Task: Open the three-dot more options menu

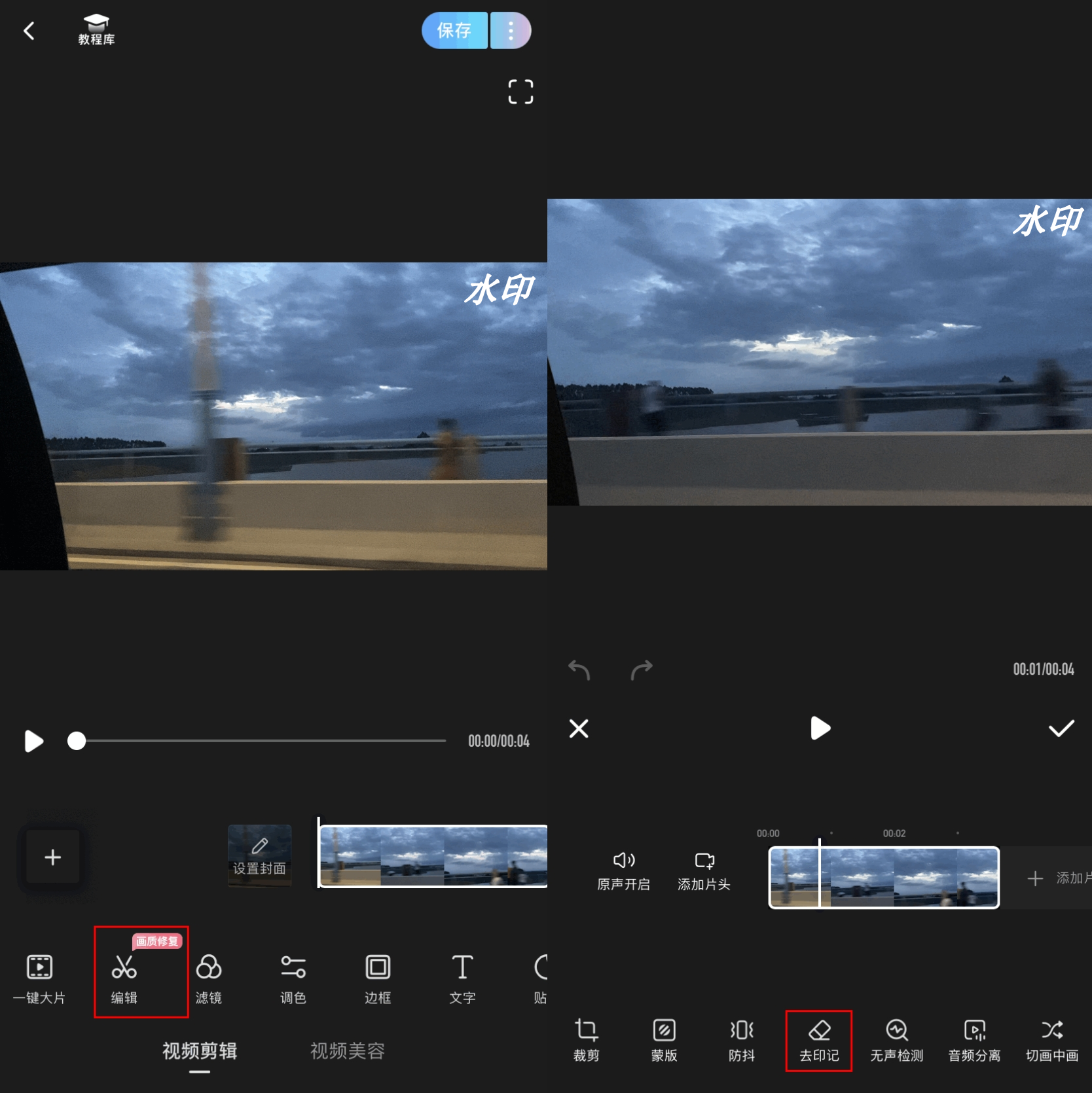Action: pyautogui.click(x=511, y=30)
